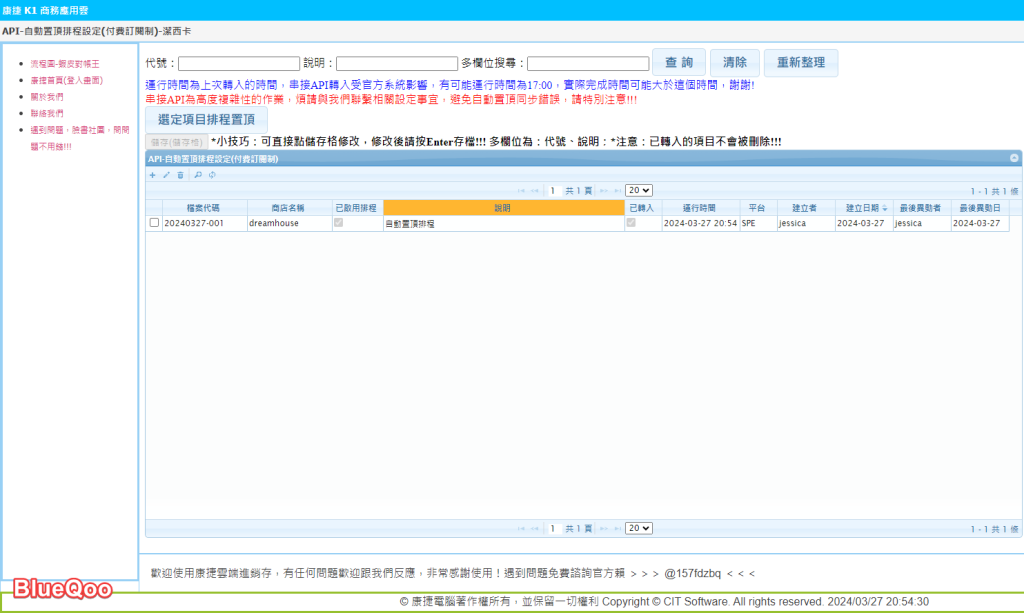
Task: Go to last page in top pager
Action: pyautogui.click(x=616, y=191)
